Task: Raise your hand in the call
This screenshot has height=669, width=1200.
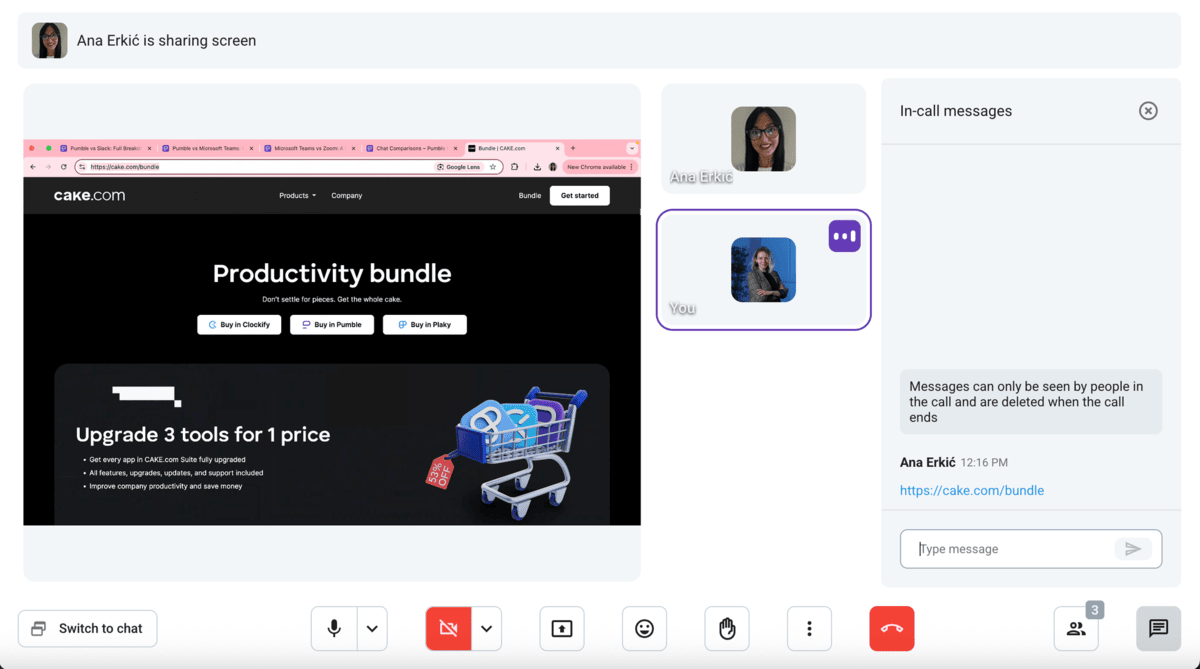Action: (727, 629)
